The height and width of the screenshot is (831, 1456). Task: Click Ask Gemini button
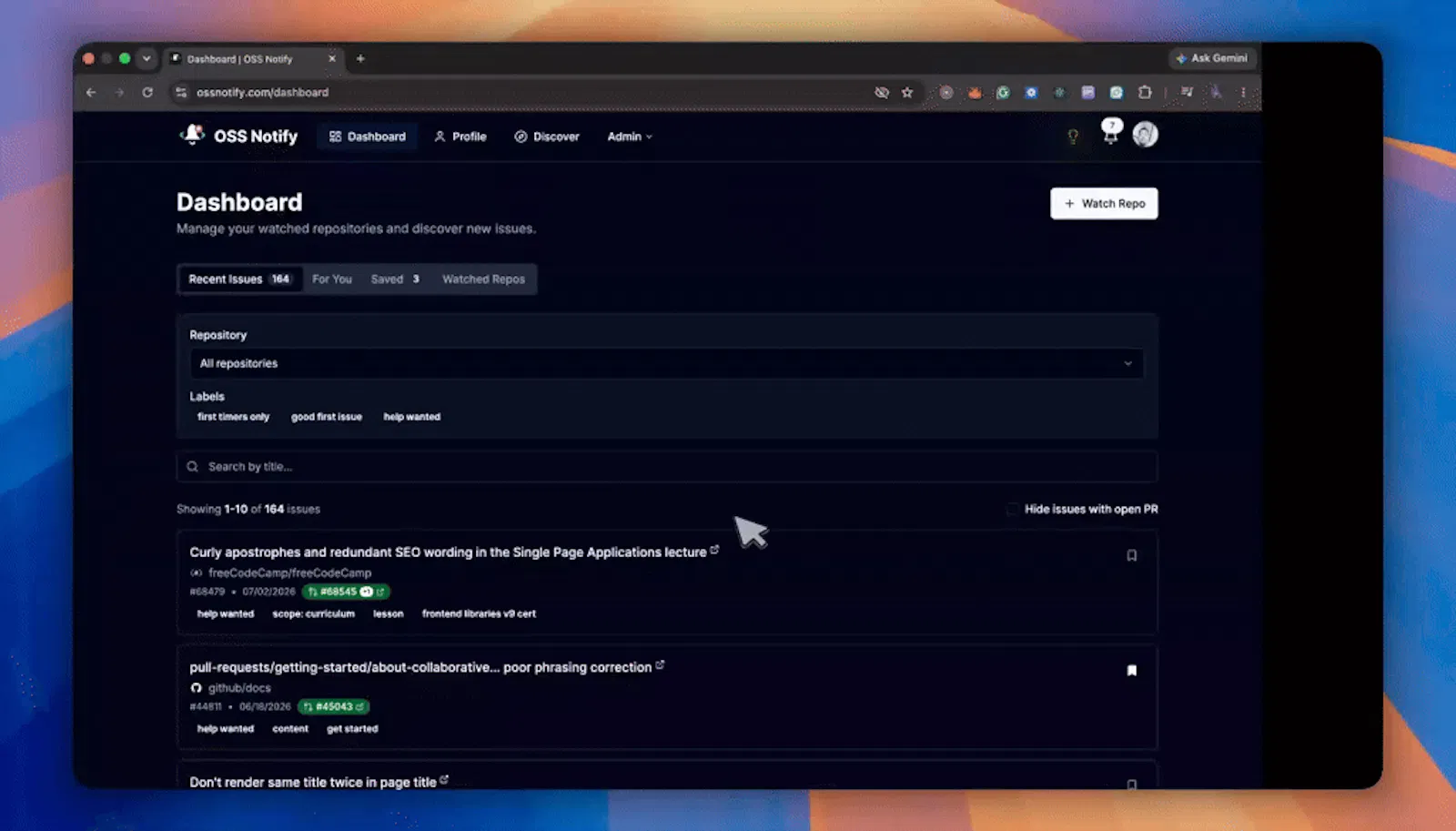pyautogui.click(x=1211, y=58)
